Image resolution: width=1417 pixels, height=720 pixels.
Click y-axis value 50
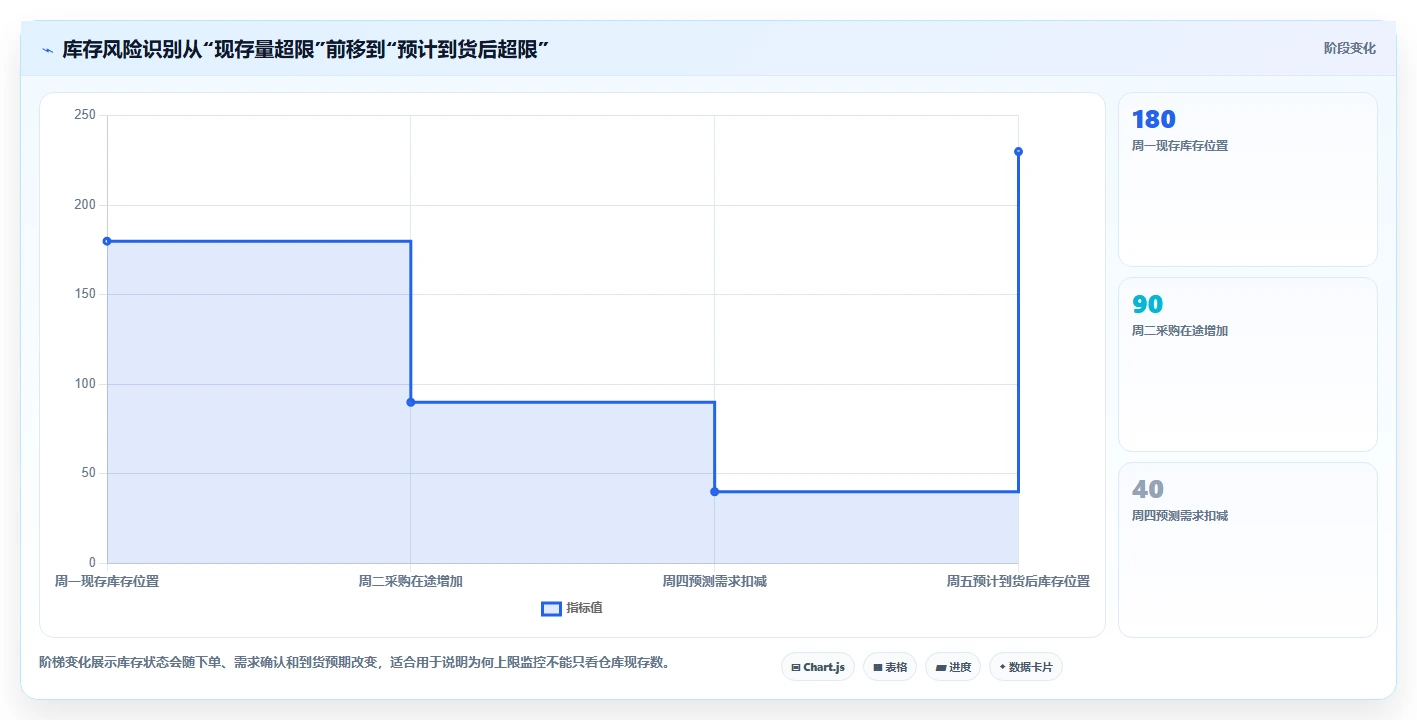coord(88,473)
